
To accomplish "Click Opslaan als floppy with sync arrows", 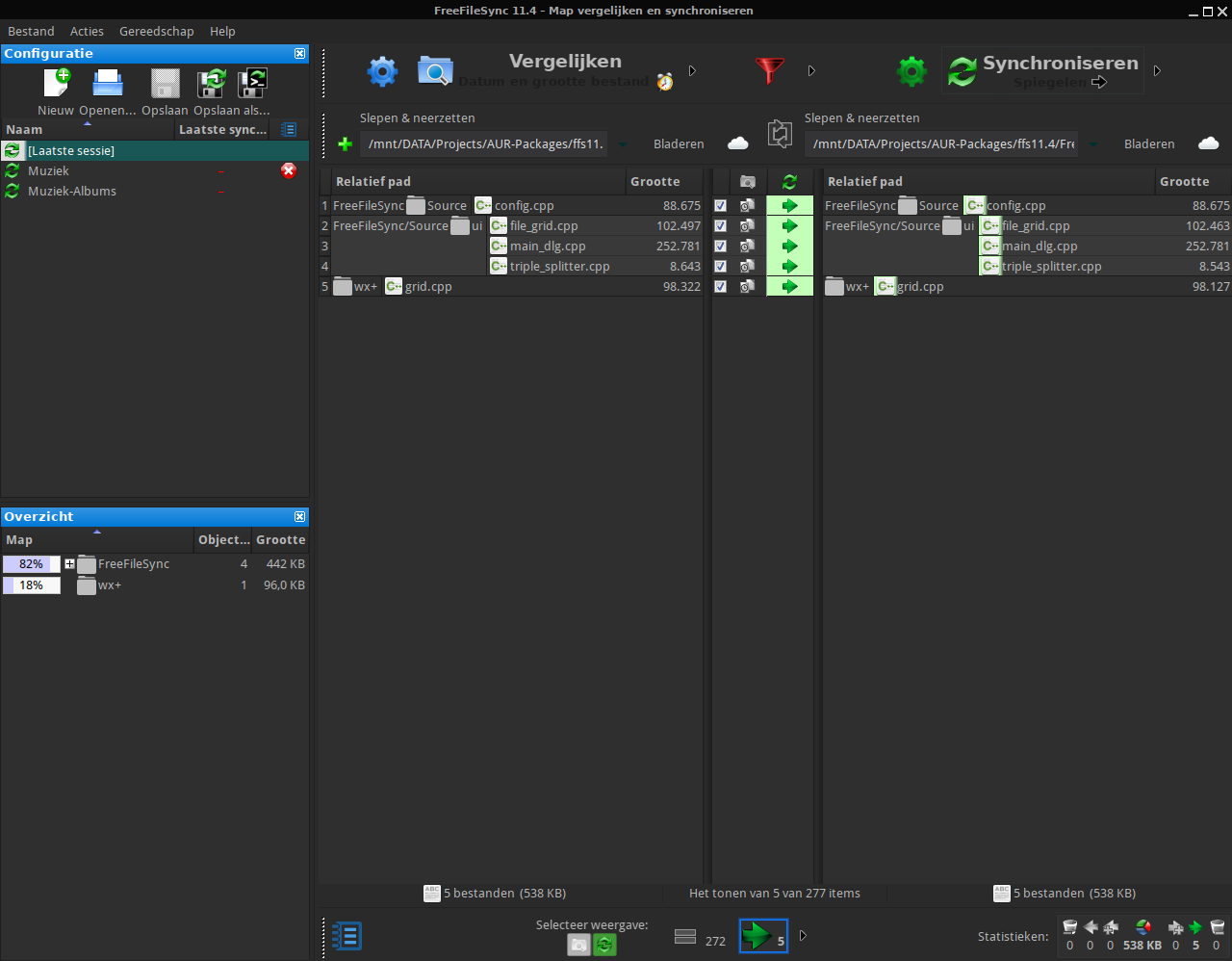I will [x=212, y=83].
